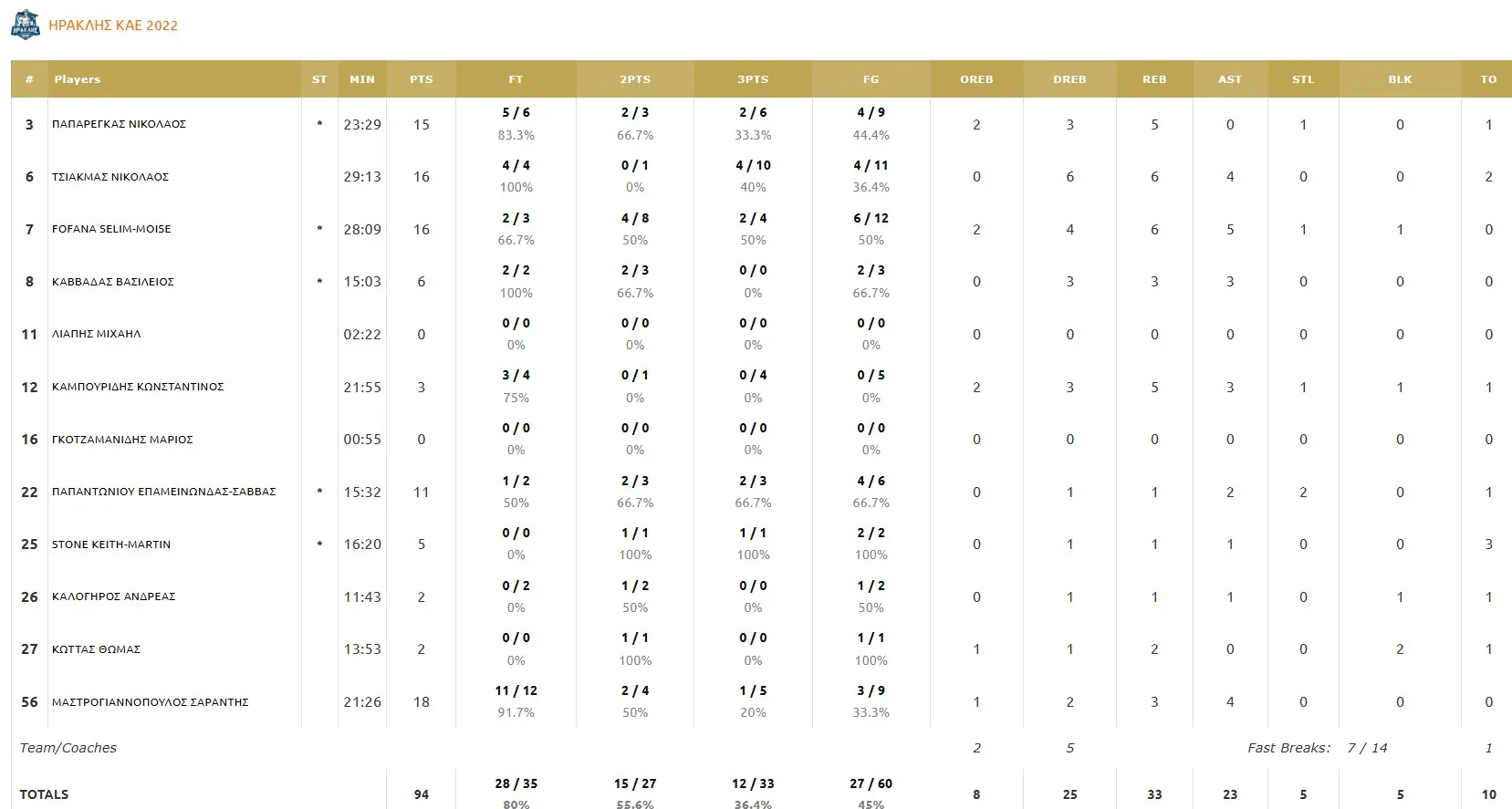Sort table by Players column header
Image resolution: width=1512 pixels, height=809 pixels.
[78, 79]
